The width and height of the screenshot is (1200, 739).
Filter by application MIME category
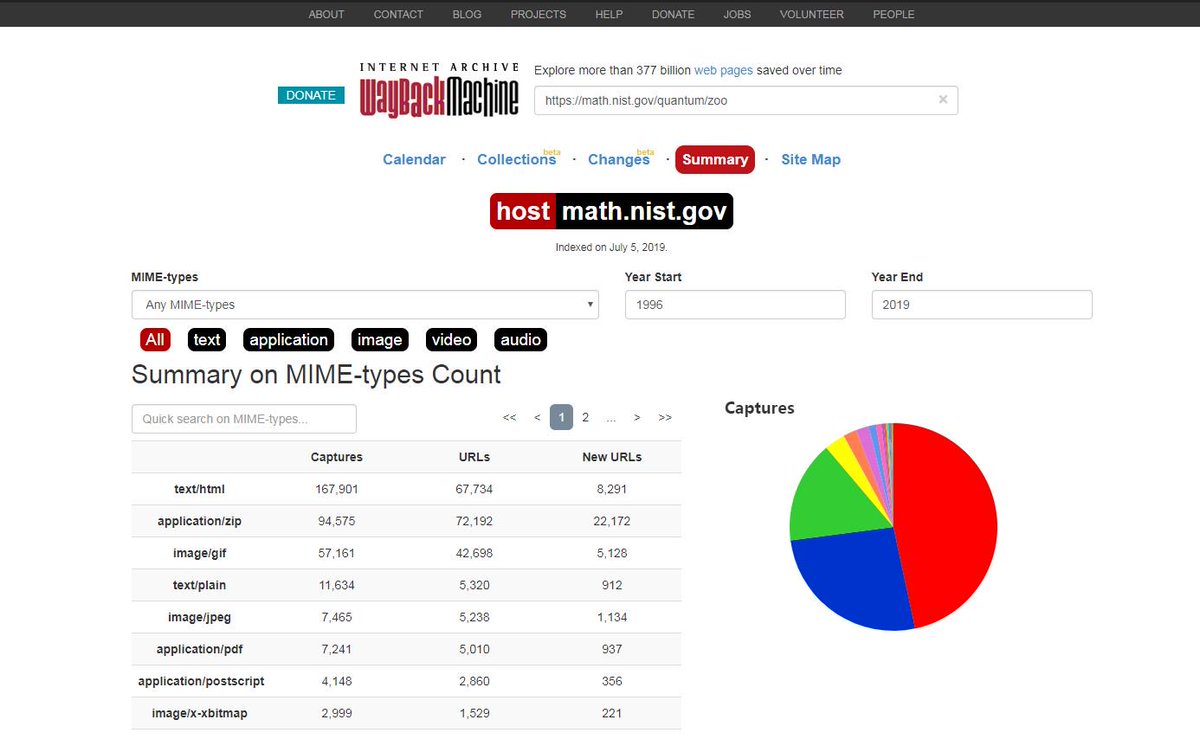(x=289, y=340)
